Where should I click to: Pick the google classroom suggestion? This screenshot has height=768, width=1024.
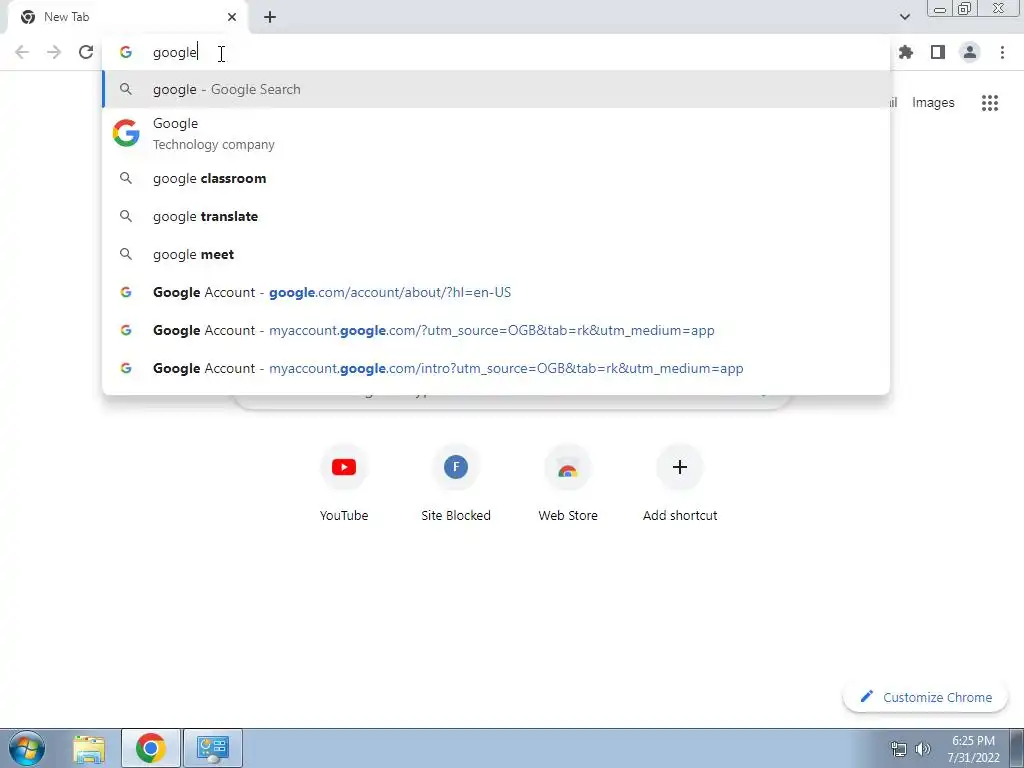pos(496,178)
